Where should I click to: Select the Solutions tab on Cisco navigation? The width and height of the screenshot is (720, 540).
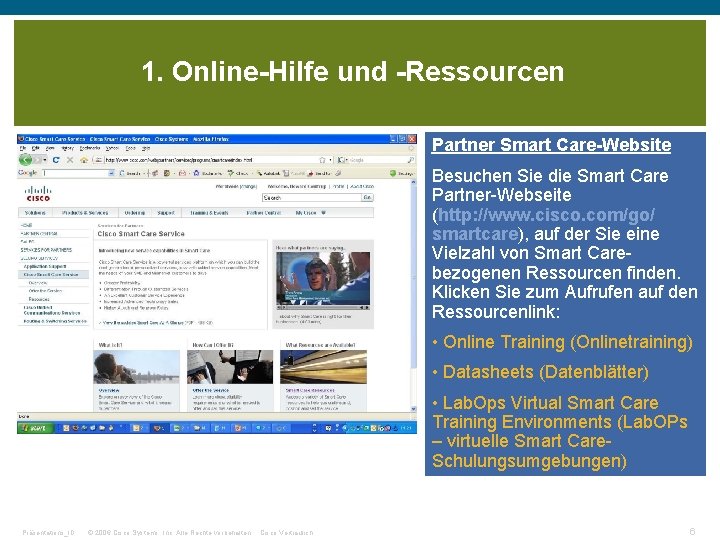(x=35, y=213)
